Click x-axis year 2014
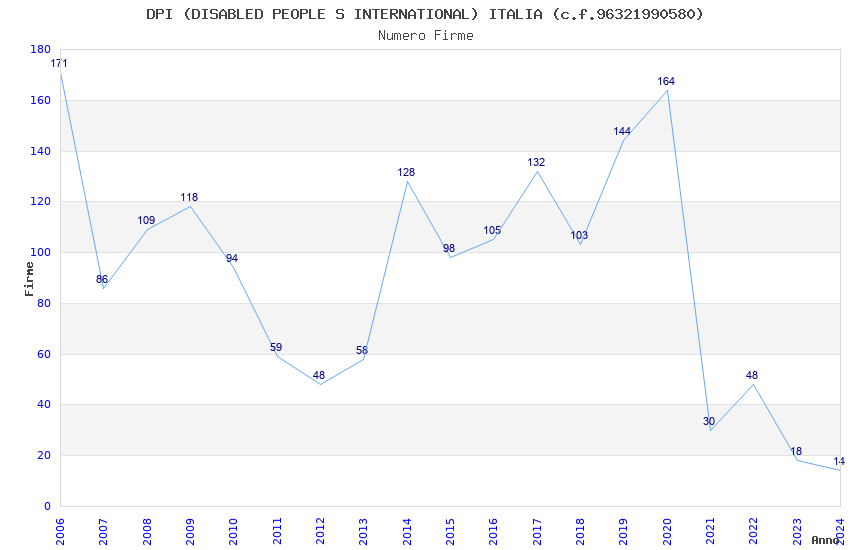This screenshot has width=850, height=550. click(407, 532)
